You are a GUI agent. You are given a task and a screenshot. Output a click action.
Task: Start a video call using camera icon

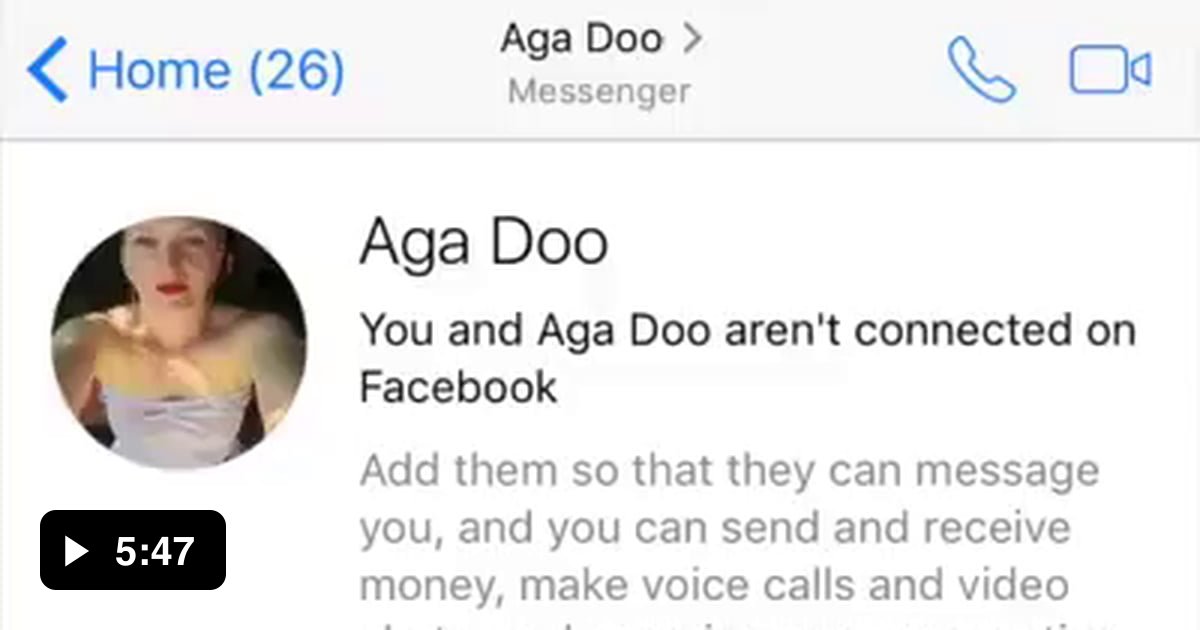[x=1110, y=71]
